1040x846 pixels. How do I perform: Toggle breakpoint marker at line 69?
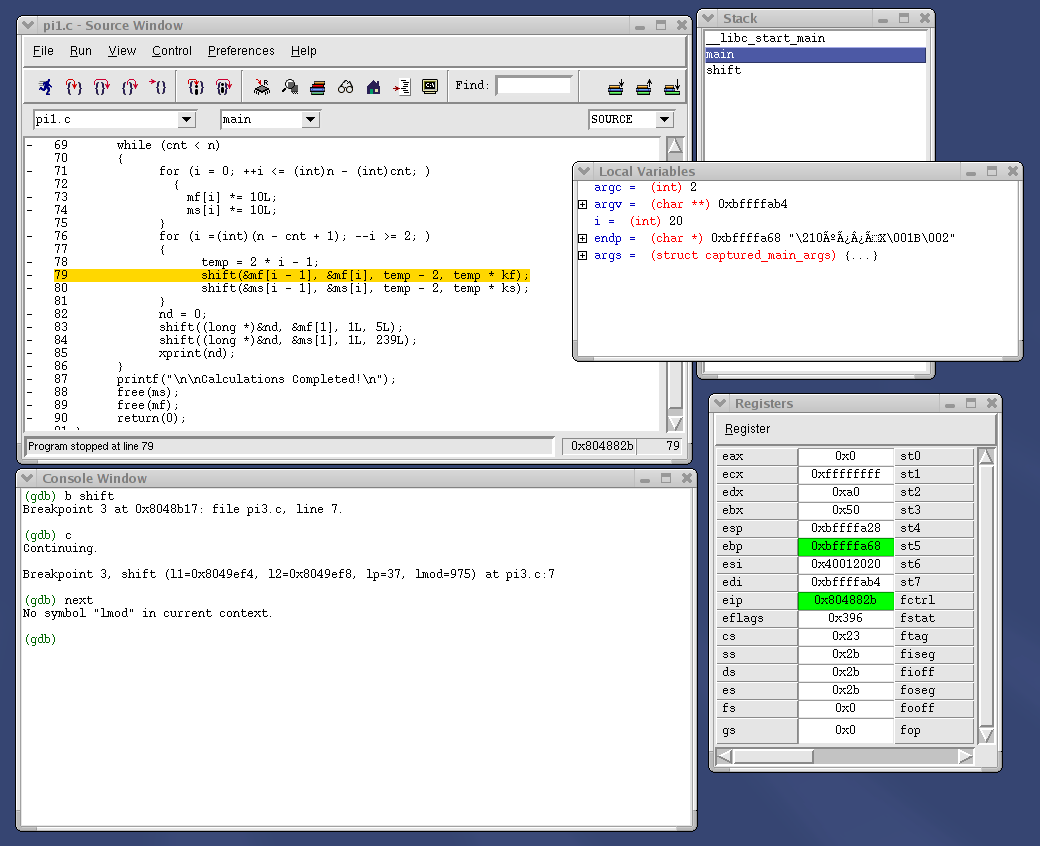pyautogui.click(x=30, y=145)
